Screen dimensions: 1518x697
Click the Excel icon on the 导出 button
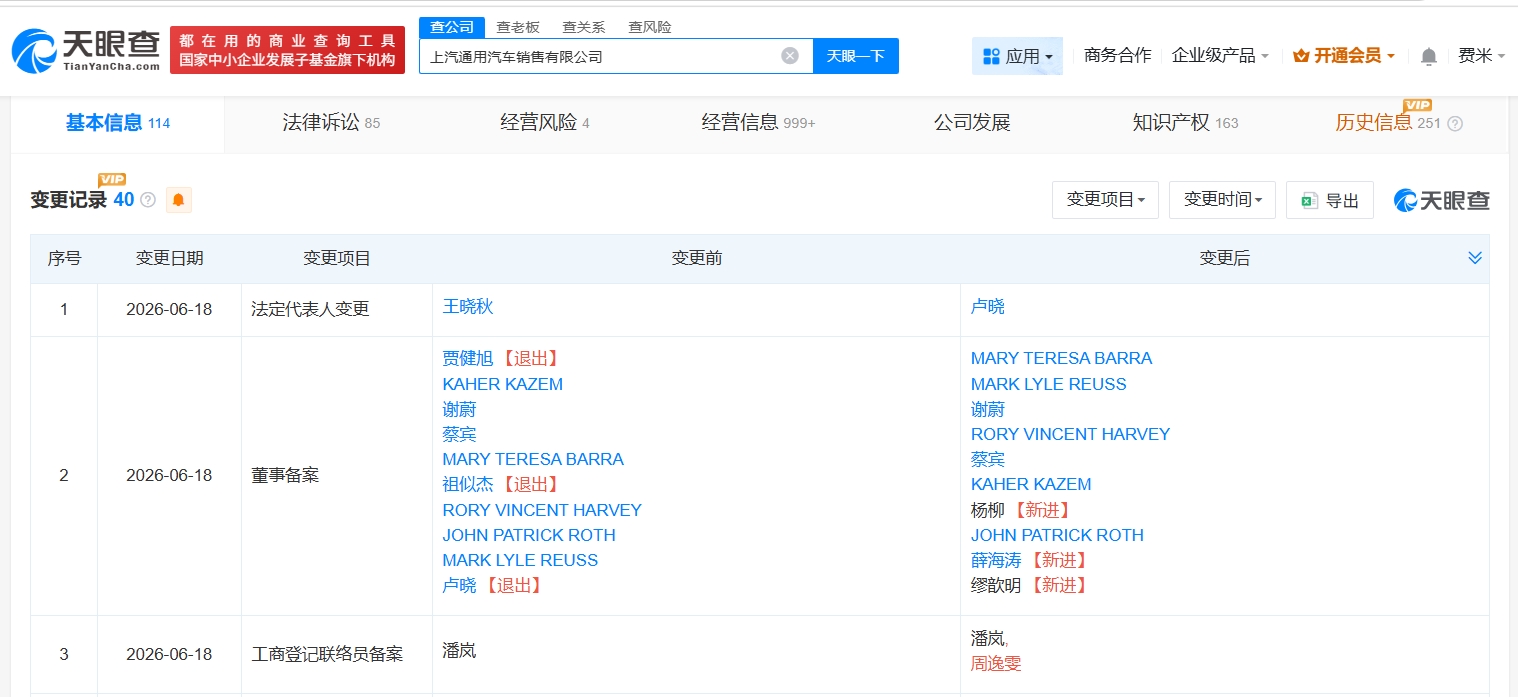(x=1310, y=201)
